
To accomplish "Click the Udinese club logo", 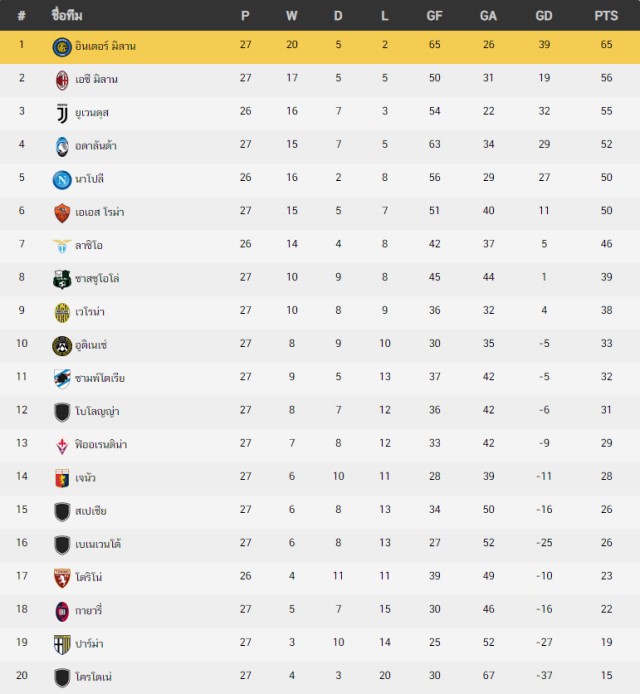I will (62, 346).
